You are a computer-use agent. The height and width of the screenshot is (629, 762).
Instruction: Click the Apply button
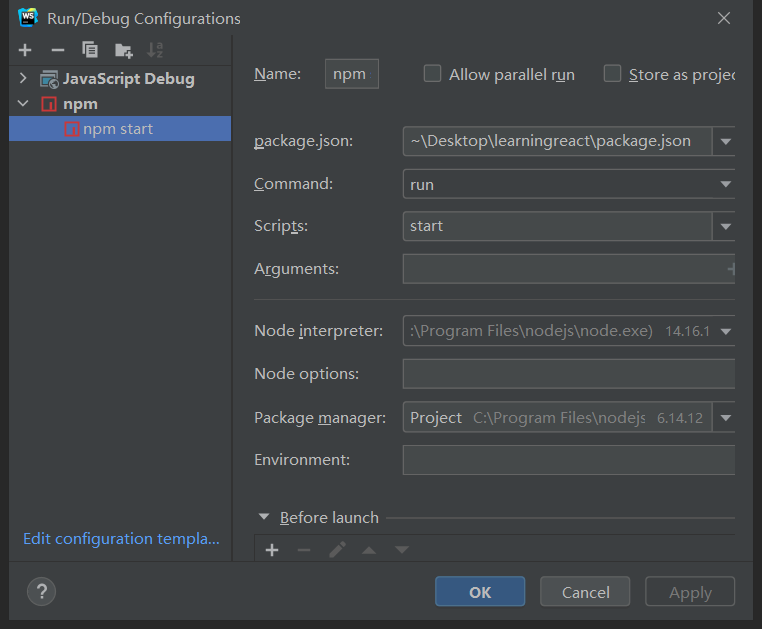[x=690, y=592]
